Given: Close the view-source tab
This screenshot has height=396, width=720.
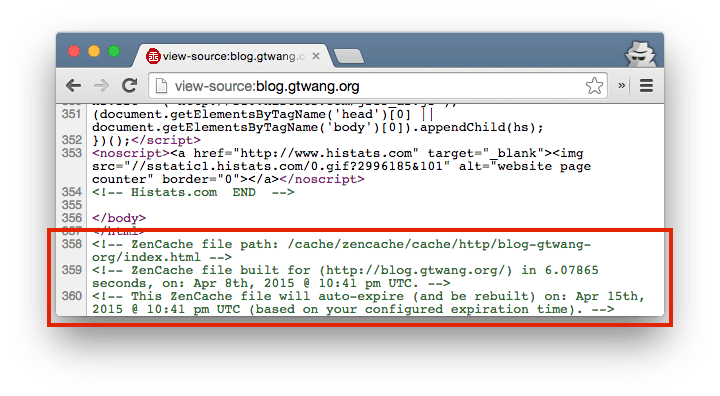Looking at the screenshot, I should (x=316, y=56).
